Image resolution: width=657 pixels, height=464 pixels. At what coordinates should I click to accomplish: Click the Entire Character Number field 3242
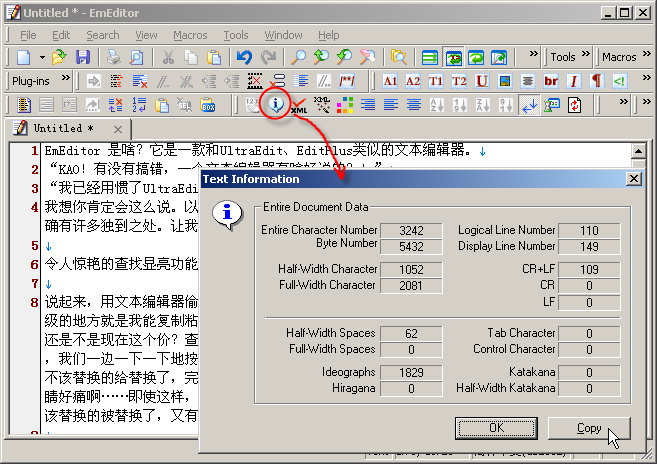pos(411,231)
